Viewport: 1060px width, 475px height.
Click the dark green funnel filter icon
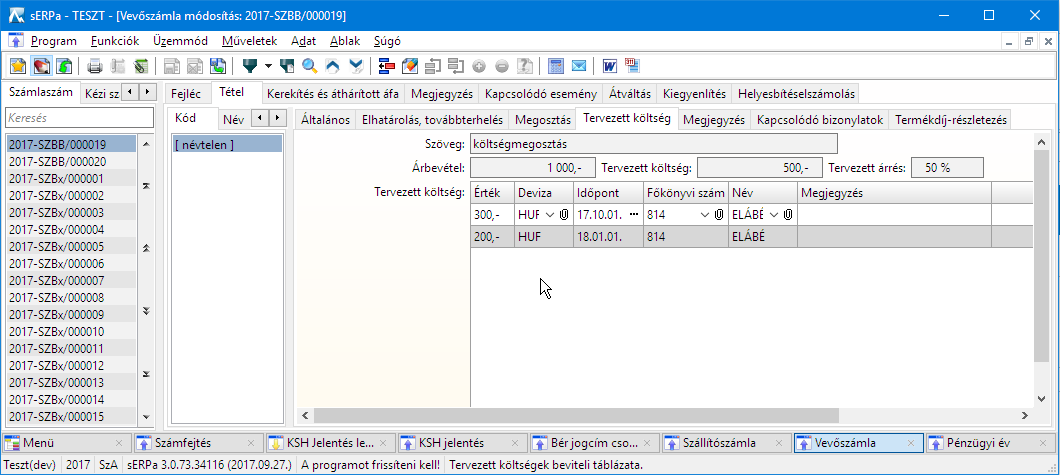(x=250, y=66)
